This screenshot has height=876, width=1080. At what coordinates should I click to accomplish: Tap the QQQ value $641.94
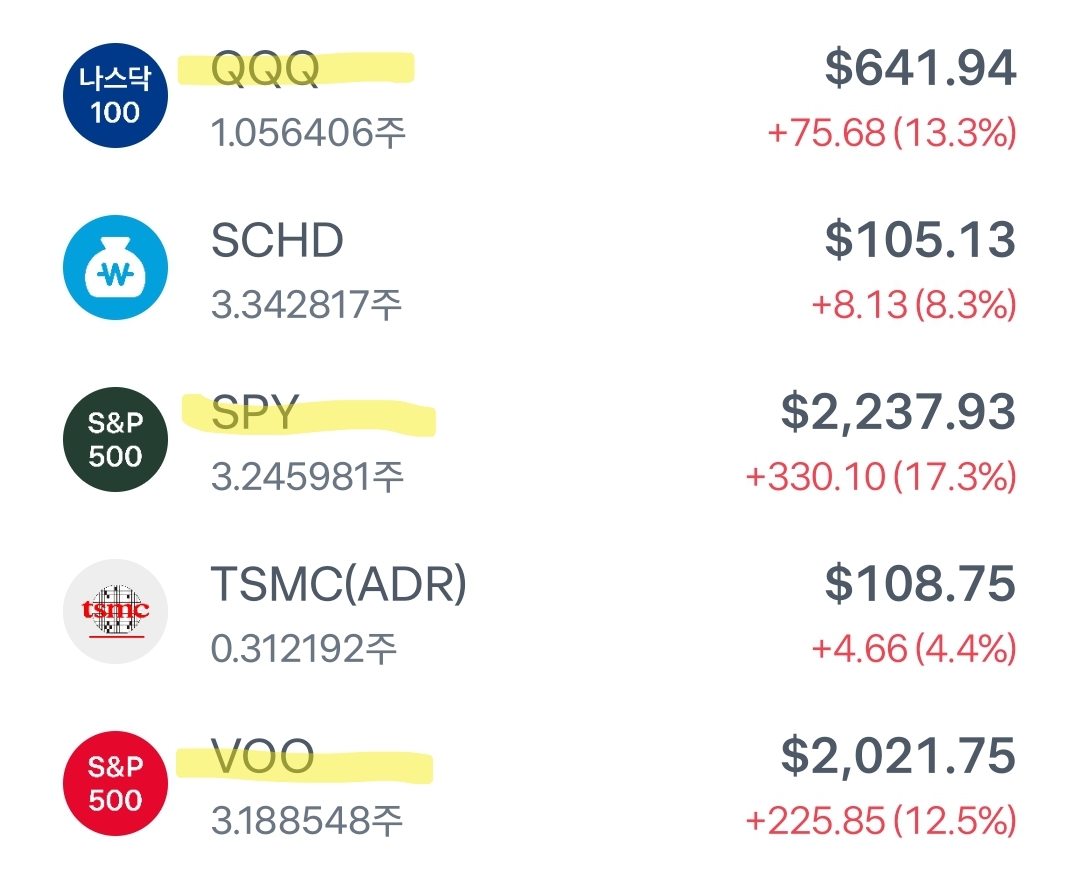(920, 68)
